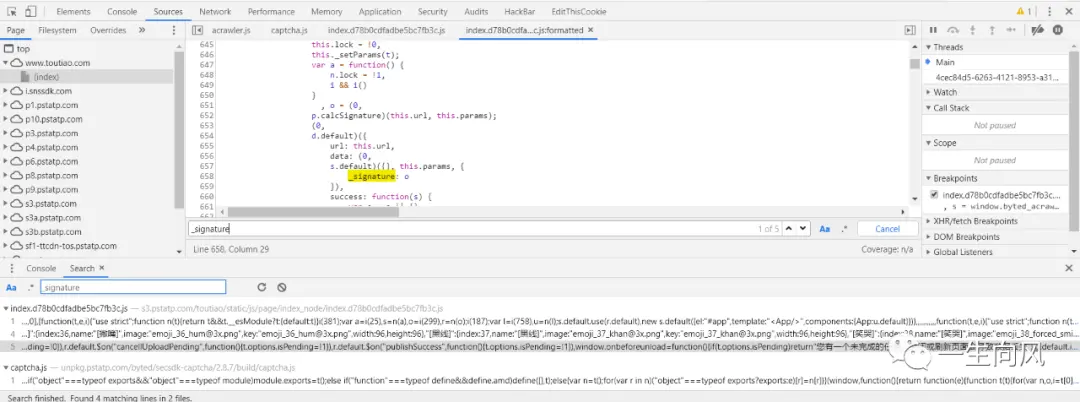Viewport: 1080px width, 402px height.
Task: Go to the previous find match
Action: (x=789, y=229)
